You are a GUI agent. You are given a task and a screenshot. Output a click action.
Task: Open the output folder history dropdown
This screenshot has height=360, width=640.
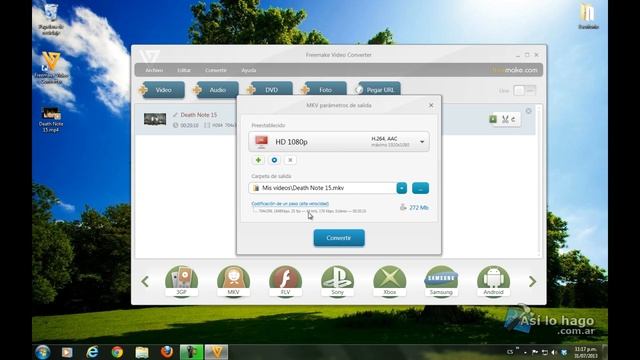[x=402, y=188]
